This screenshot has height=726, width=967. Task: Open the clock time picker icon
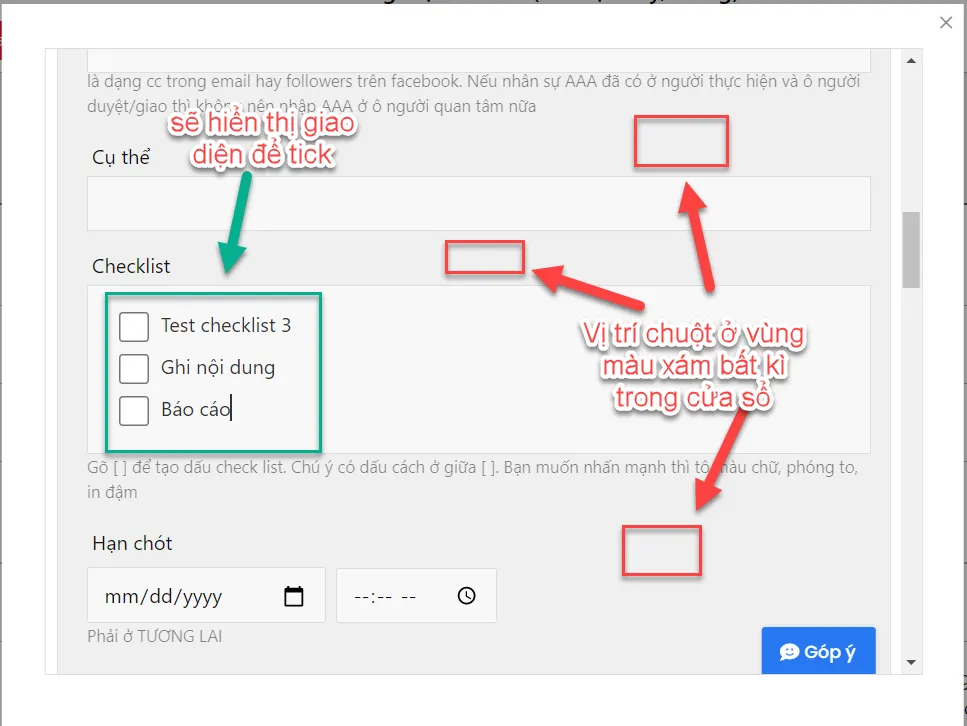[x=466, y=595]
